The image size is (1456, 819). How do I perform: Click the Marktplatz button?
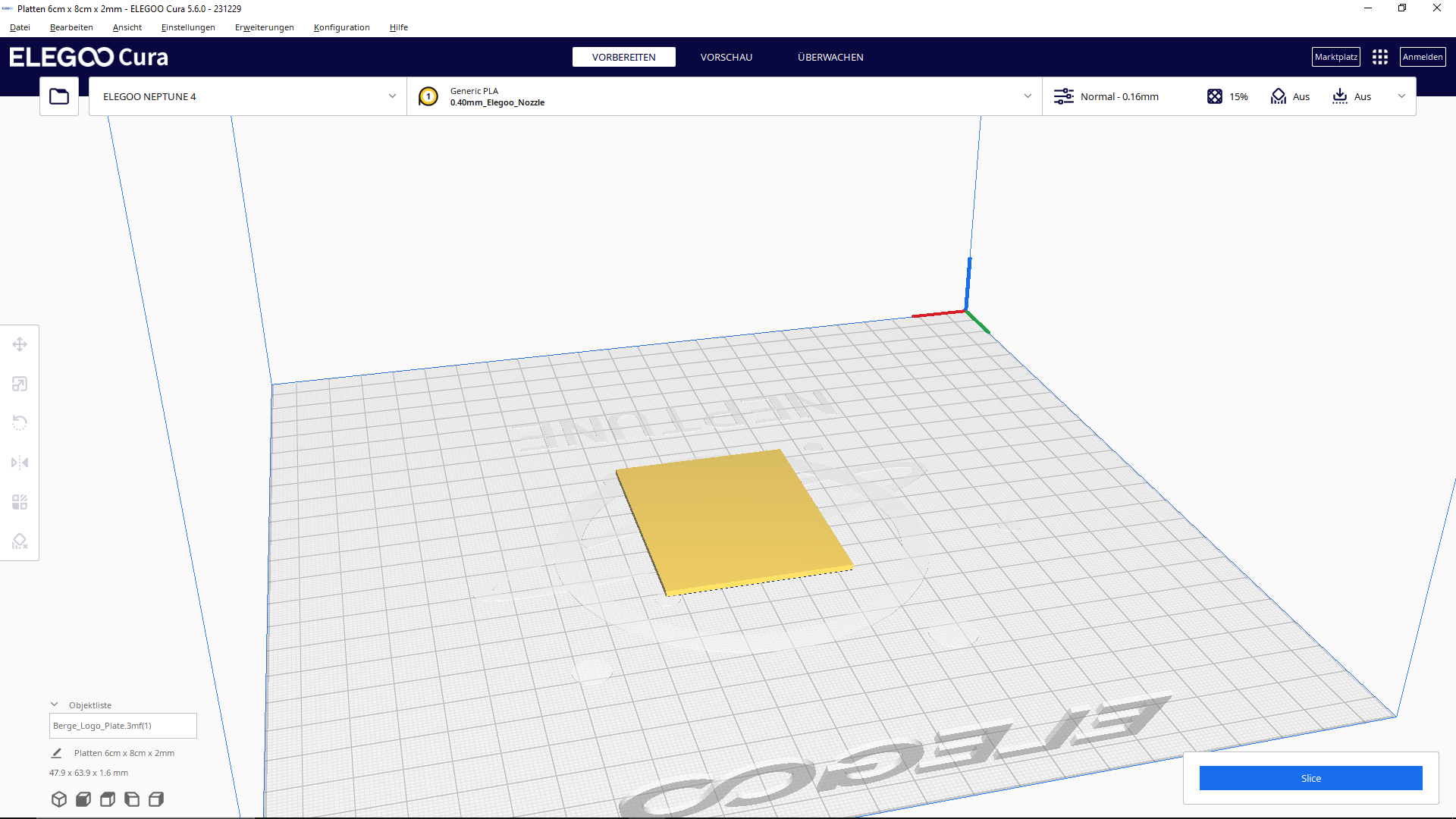coord(1336,57)
